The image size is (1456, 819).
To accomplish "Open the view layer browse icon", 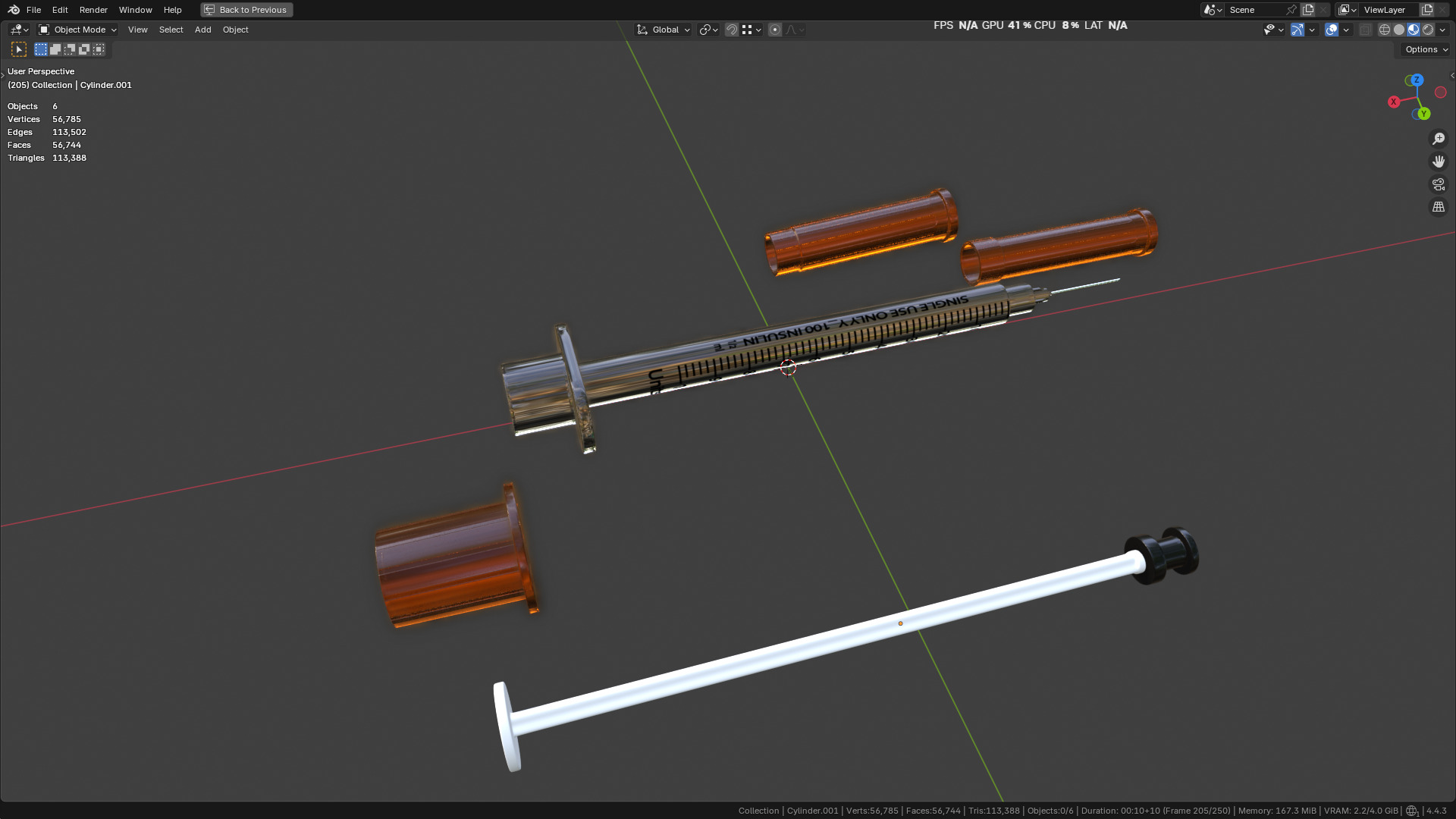I will (x=1347, y=10).
